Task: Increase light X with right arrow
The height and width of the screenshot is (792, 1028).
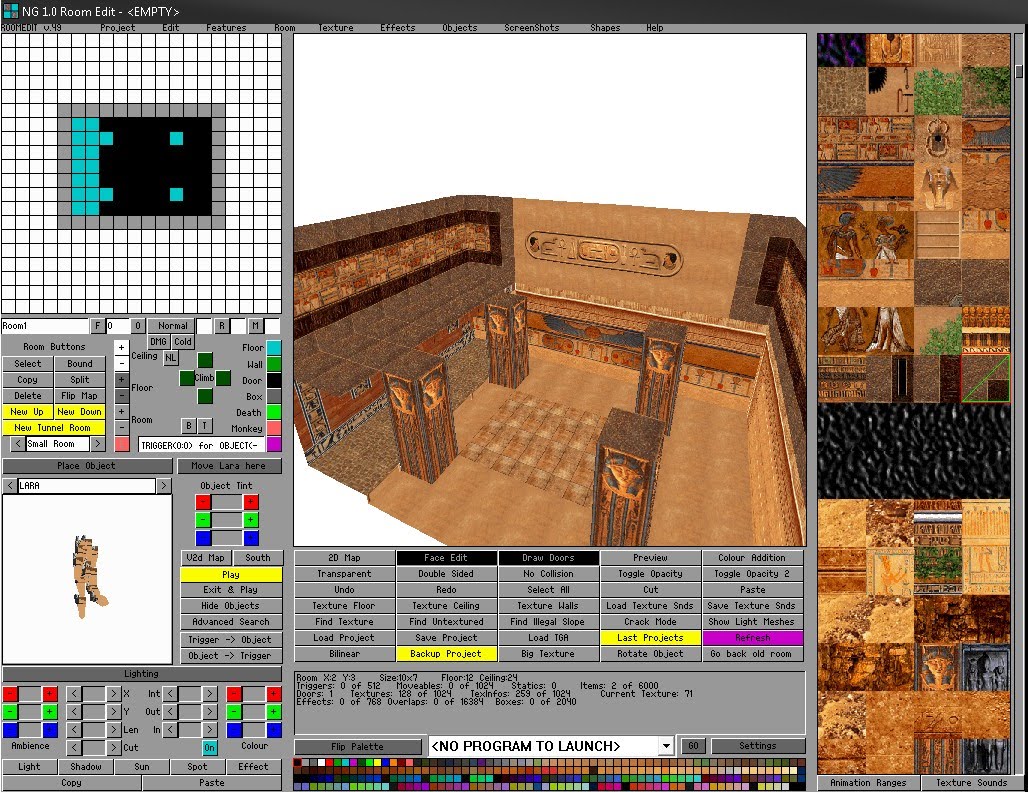Action: coord(113,694)
